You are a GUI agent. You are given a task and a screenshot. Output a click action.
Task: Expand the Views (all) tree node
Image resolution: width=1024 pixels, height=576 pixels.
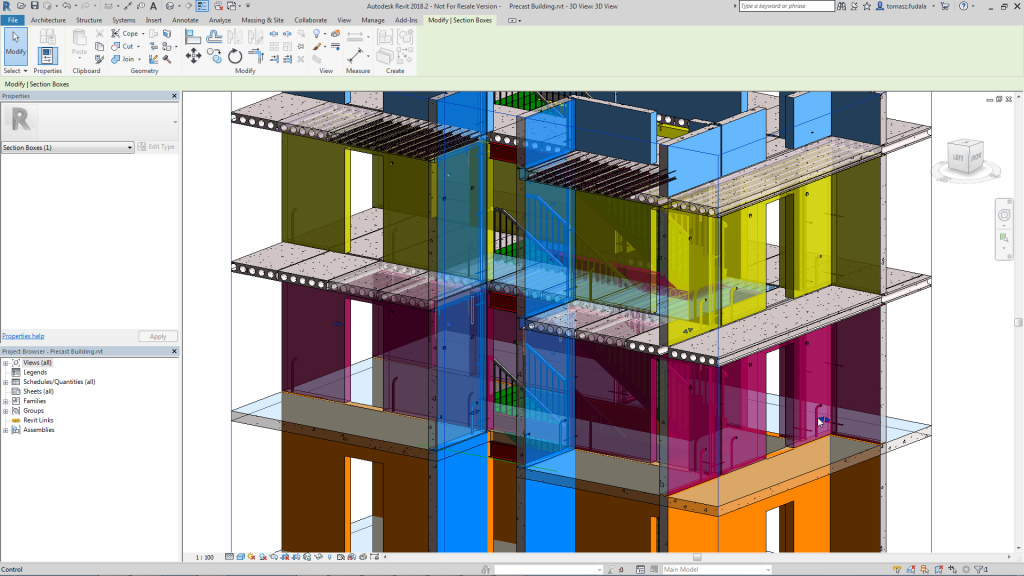6,362
